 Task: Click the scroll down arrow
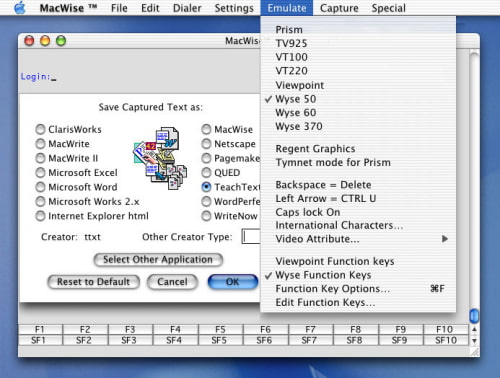[474, 341]
